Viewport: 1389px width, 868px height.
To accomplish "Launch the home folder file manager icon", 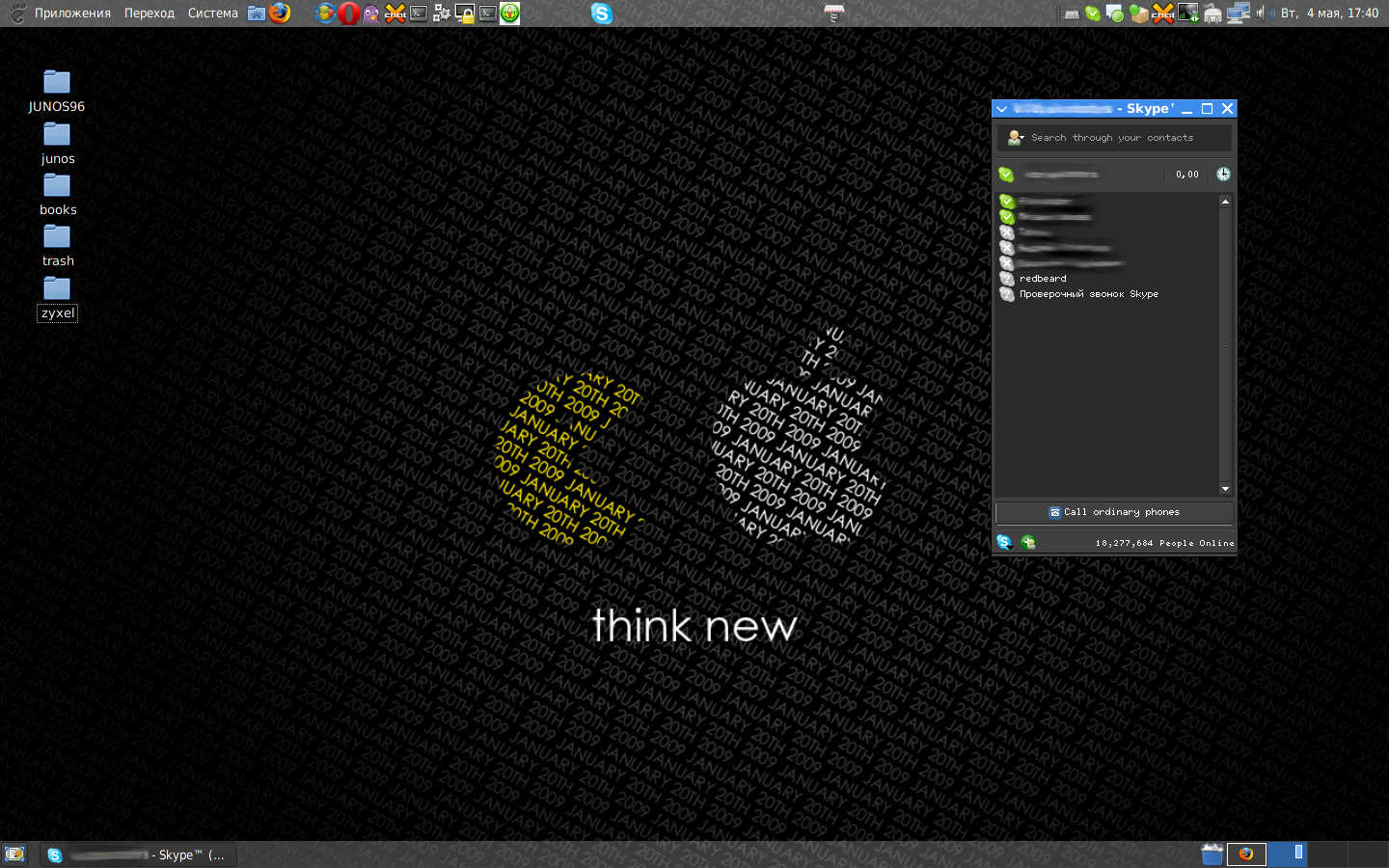I will pyautogui.click(x=257, y=13).
